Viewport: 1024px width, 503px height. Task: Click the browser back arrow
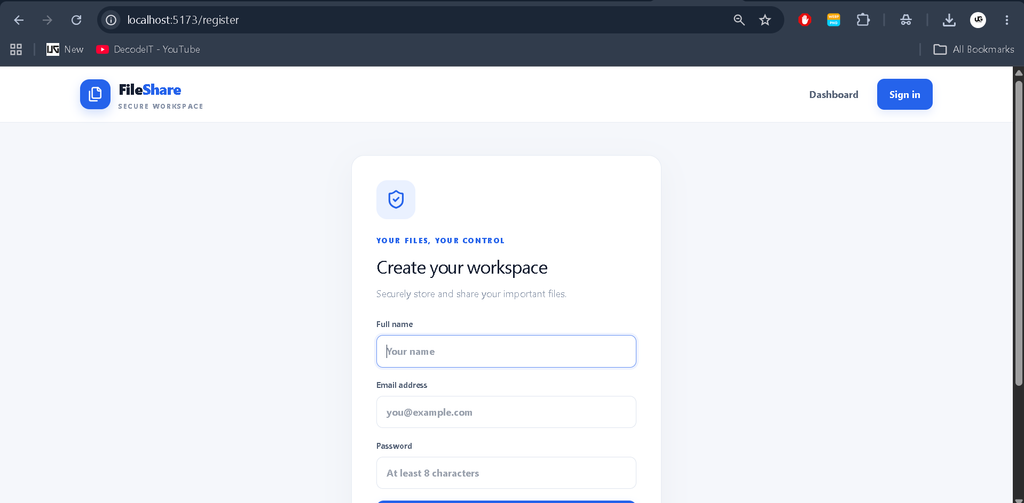point(19,20)
